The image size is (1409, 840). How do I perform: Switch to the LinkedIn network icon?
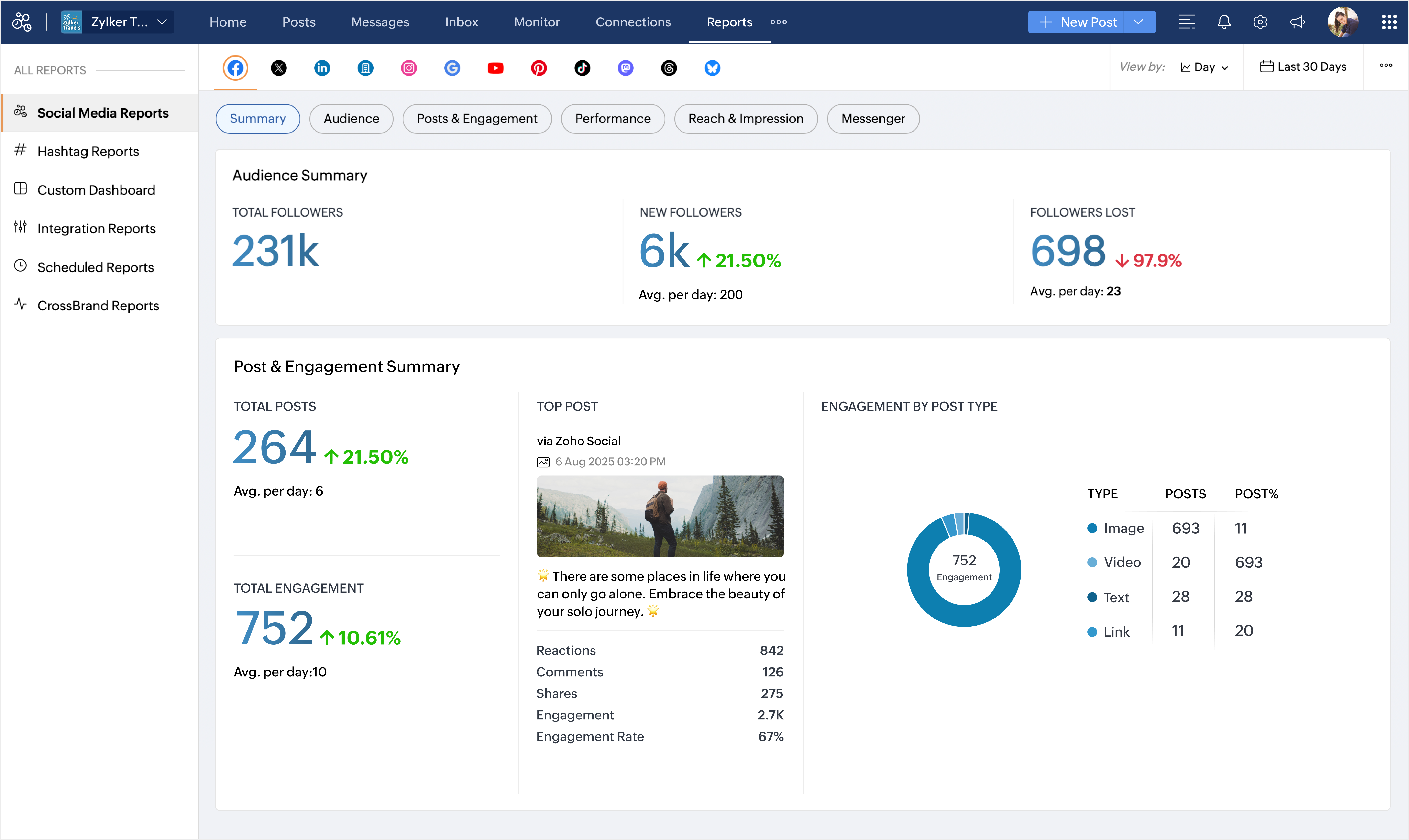[x=322, y=68]
